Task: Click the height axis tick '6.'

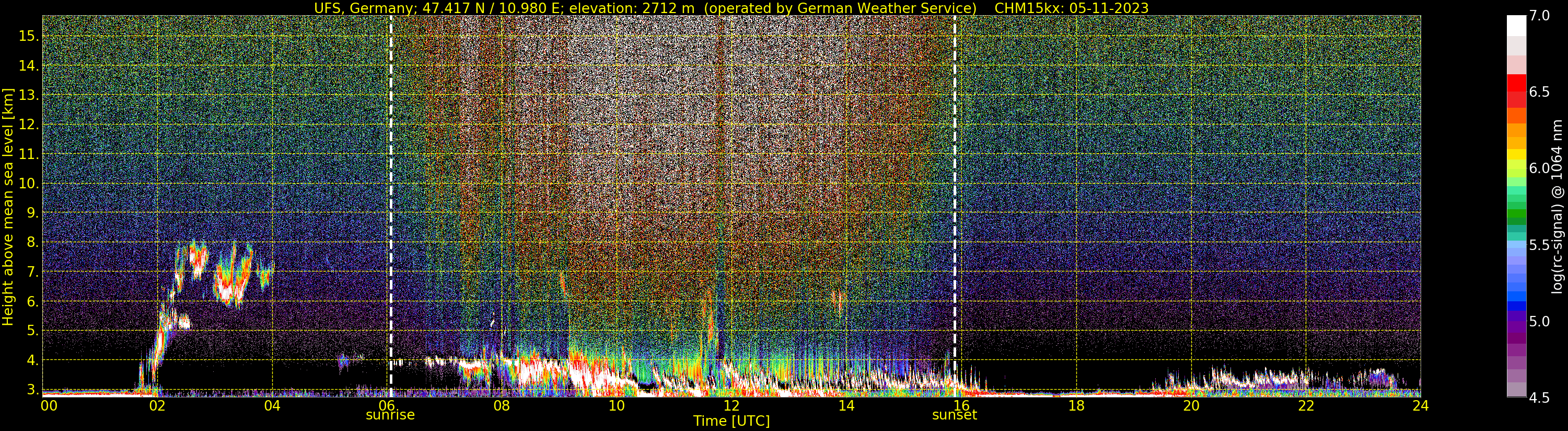Action: (x=32, y=301)
